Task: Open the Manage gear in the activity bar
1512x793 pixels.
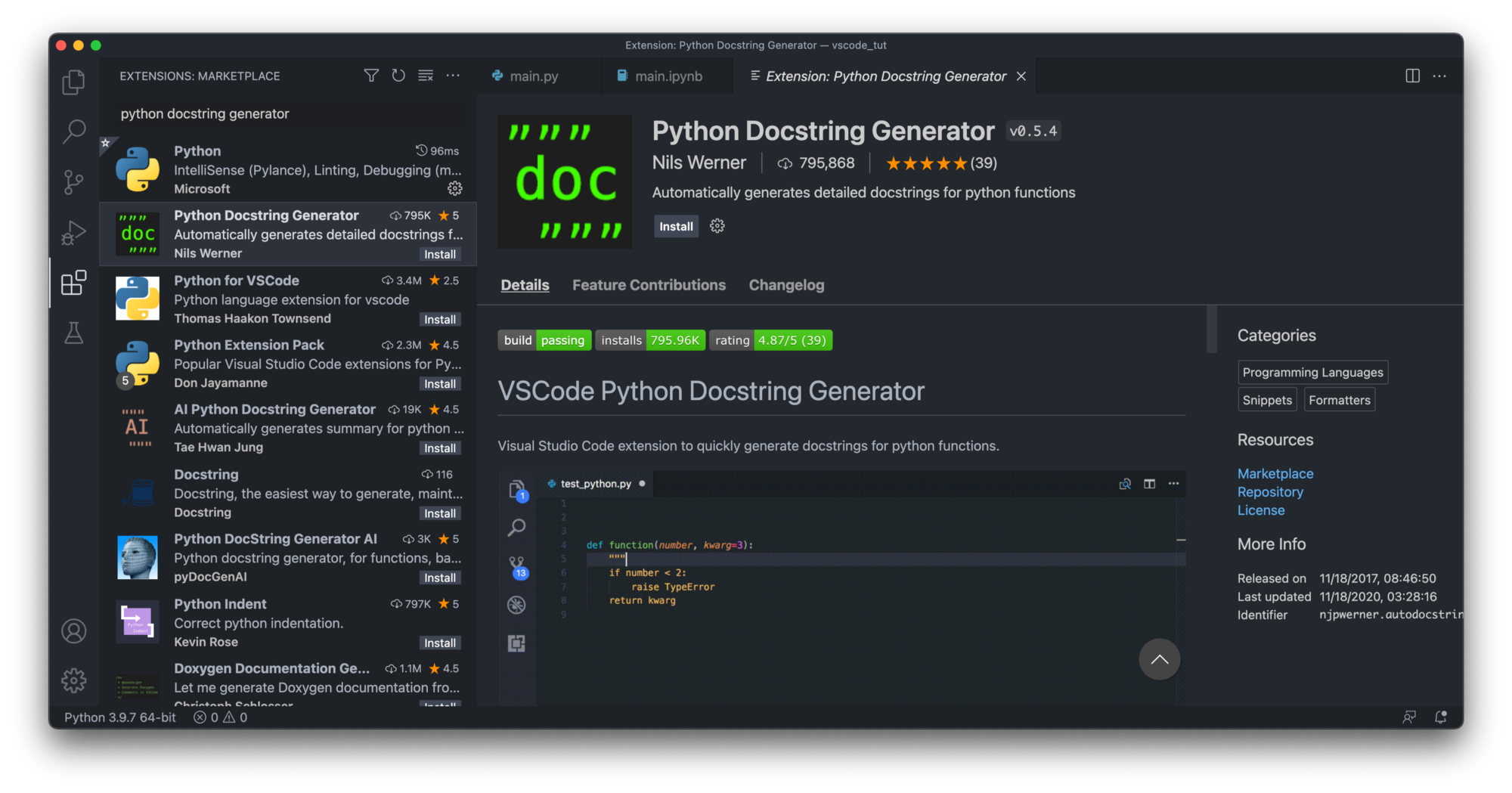Action: point(73,680)
